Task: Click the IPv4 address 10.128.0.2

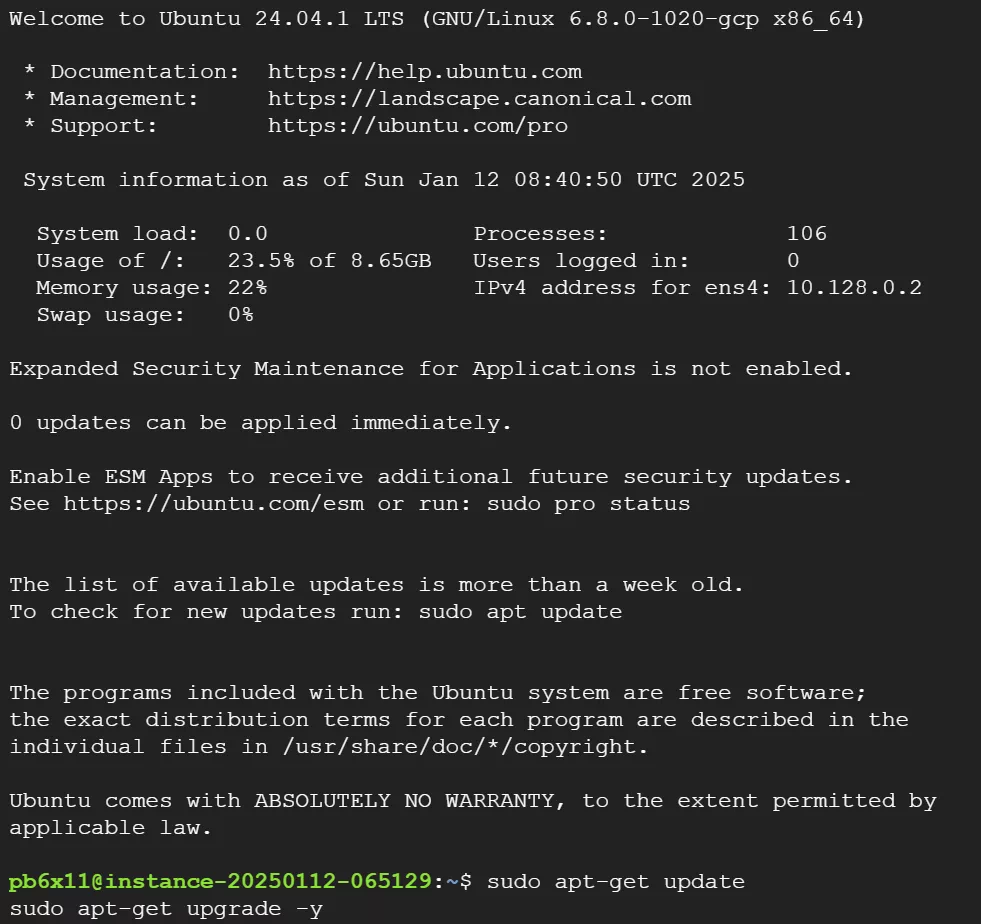Action: (854, 288)
